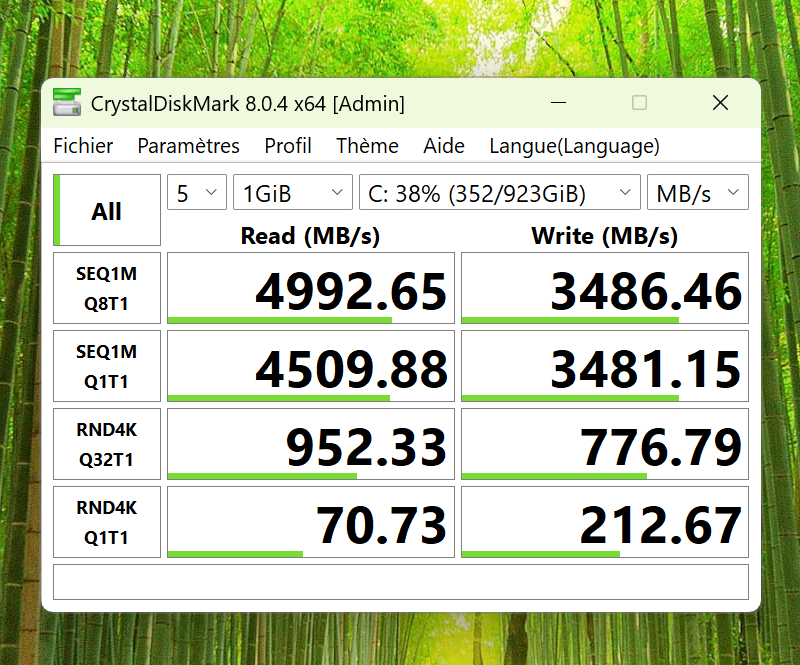Open the C: drive selection dropdown

point(498,193)
